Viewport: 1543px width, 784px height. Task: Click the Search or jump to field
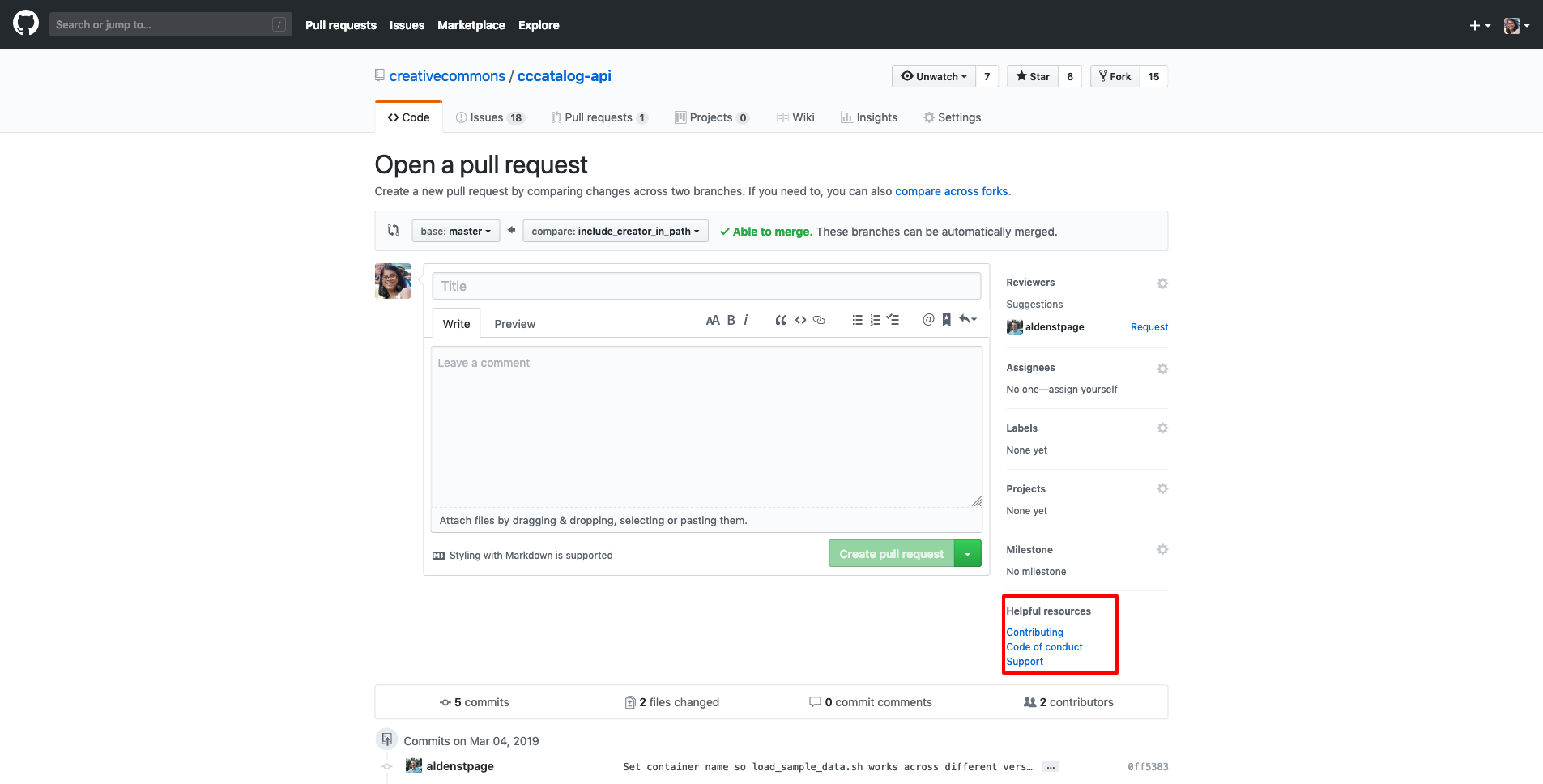coord(170,24)
